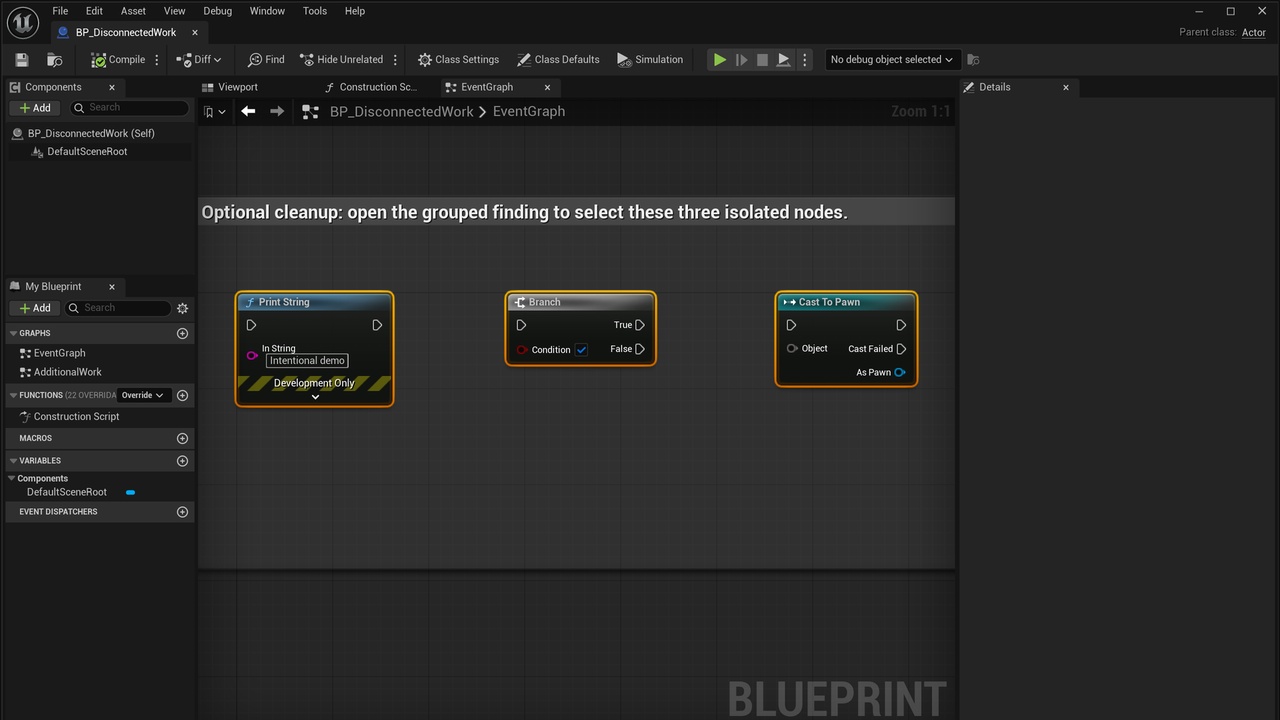Viewport: 1280px width, 720px height.
Task: Open the debug object selector dropdown
Action: pyautogui.click(x=892, y=60)
